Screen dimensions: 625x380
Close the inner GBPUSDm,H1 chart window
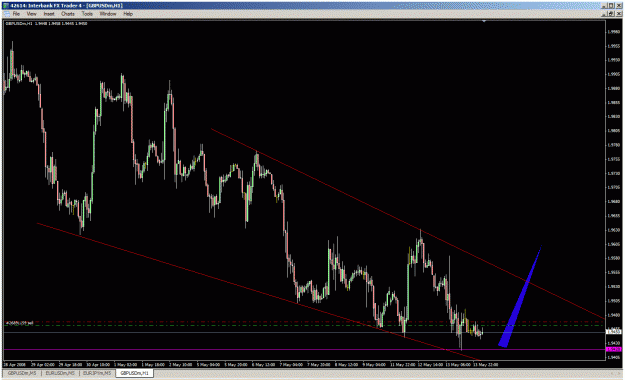point(618,14)
